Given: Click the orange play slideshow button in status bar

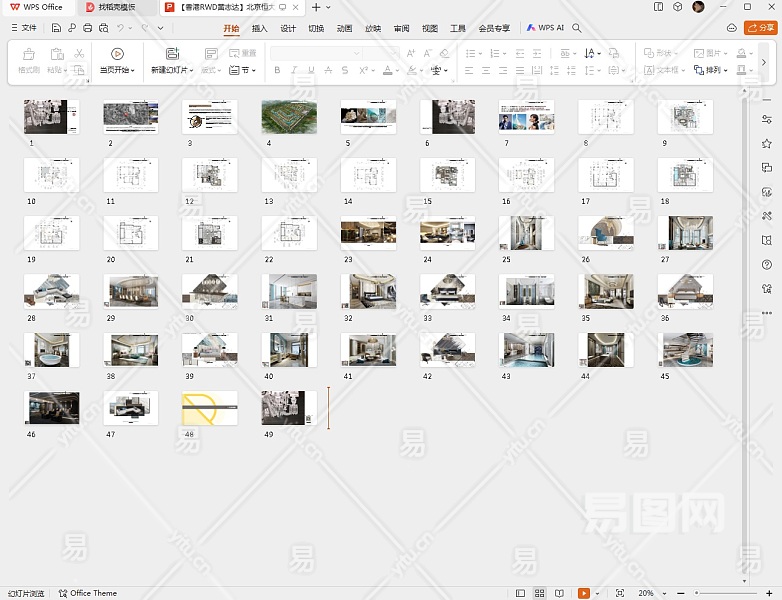Looking at the screenshot, I should click(x=583, y=593).
